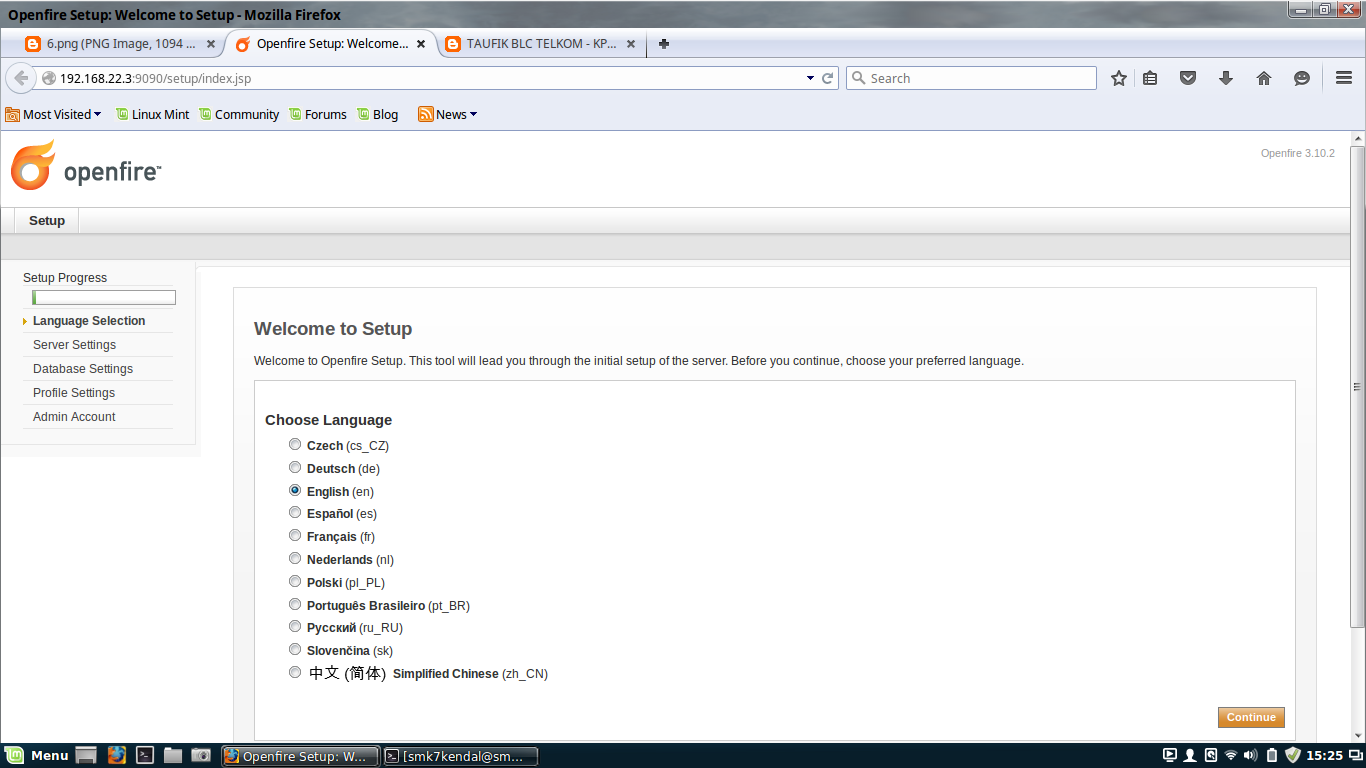The height and width of the screenshot is (768, 1366).
Task: Pick the Nederlands (nl) radio button
Action: coord(295,558)
